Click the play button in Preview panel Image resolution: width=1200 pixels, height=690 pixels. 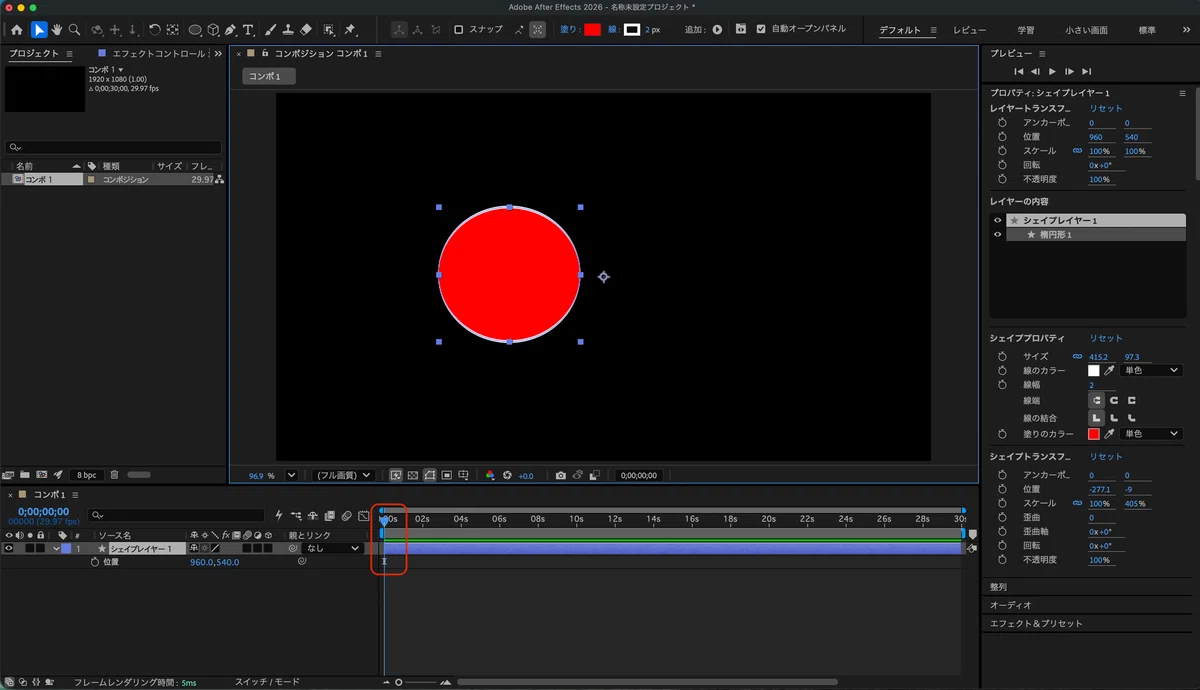coord(1052,72)
